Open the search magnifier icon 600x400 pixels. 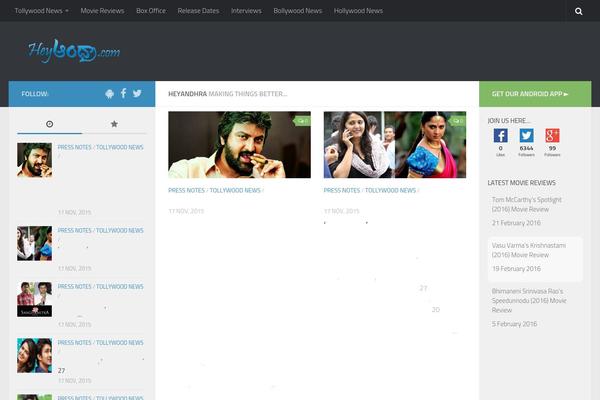[579, 11]
